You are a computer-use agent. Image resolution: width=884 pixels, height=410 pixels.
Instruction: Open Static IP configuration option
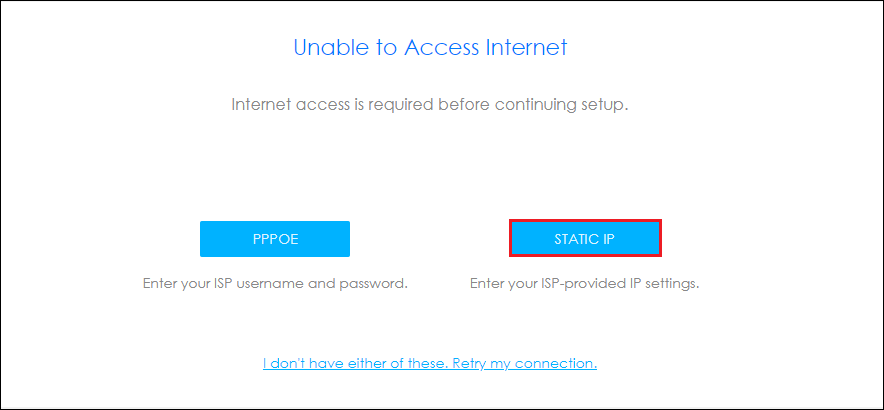(x=585, y=239)
